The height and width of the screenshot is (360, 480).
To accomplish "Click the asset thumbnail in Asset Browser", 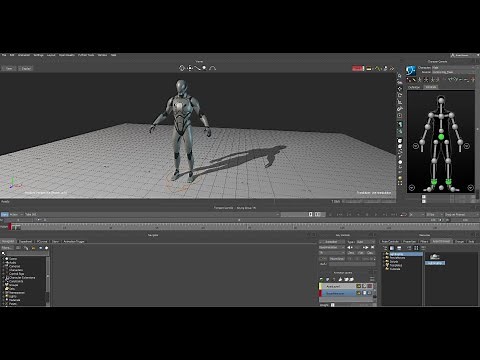I will [x=435, y=257].
